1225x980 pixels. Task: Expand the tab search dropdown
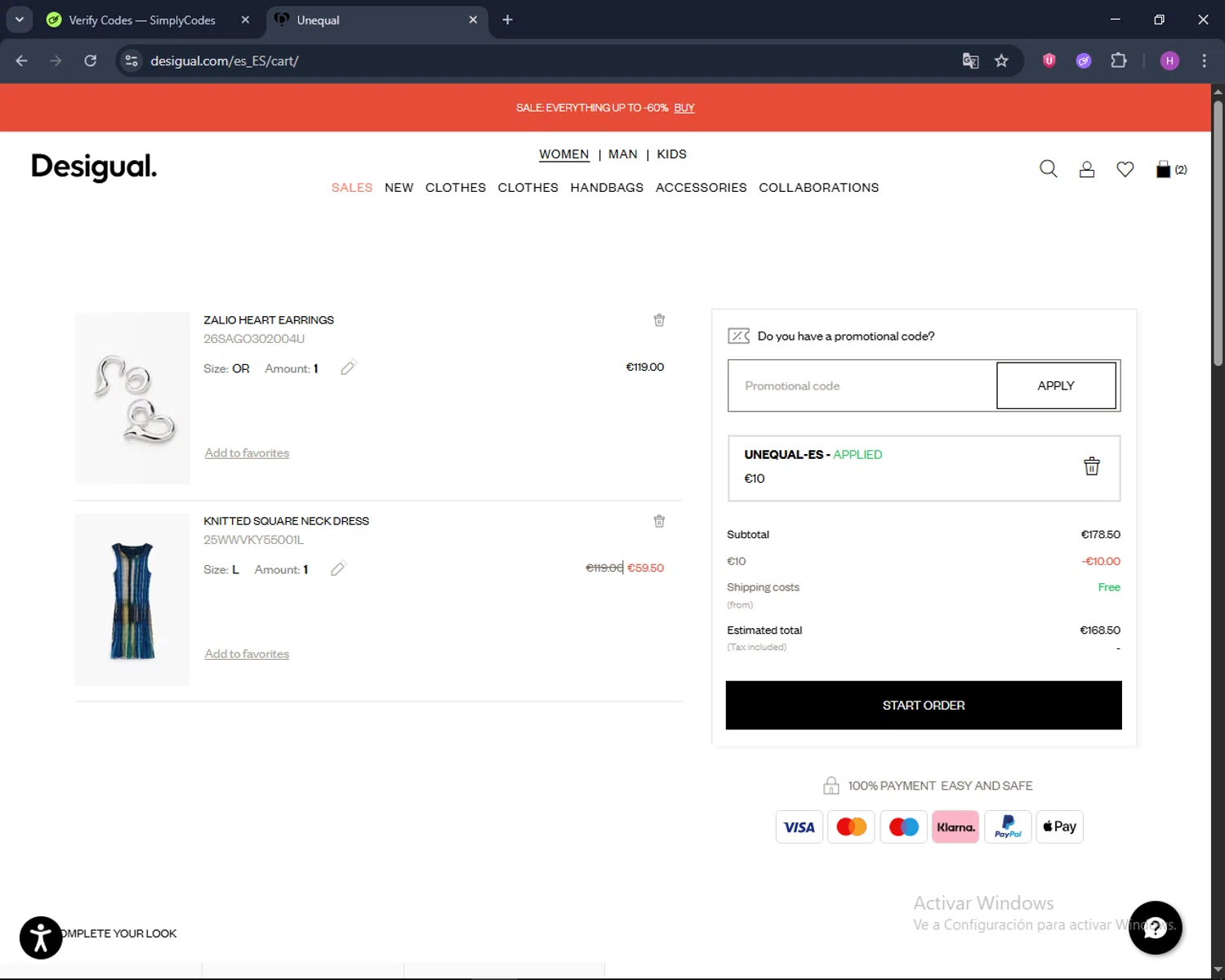point(20,20)
